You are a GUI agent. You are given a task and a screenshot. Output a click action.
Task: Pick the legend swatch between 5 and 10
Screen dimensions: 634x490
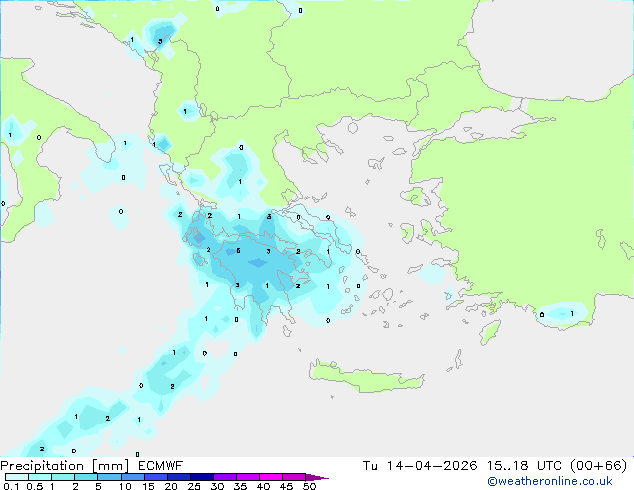110,477
